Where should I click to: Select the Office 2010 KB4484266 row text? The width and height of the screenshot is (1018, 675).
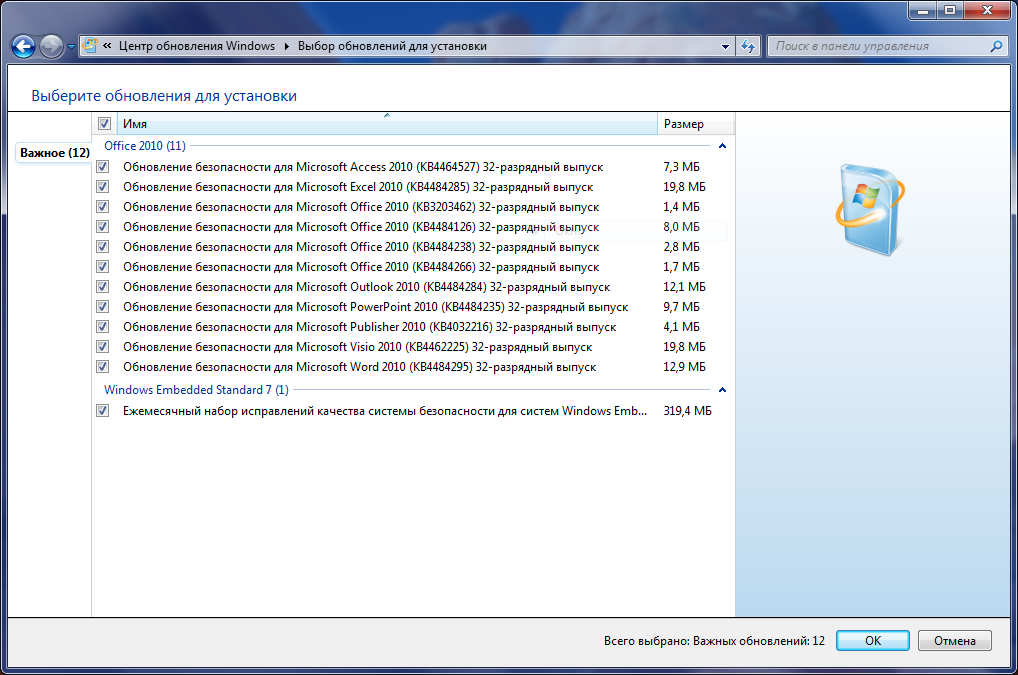tap(361, 267)
